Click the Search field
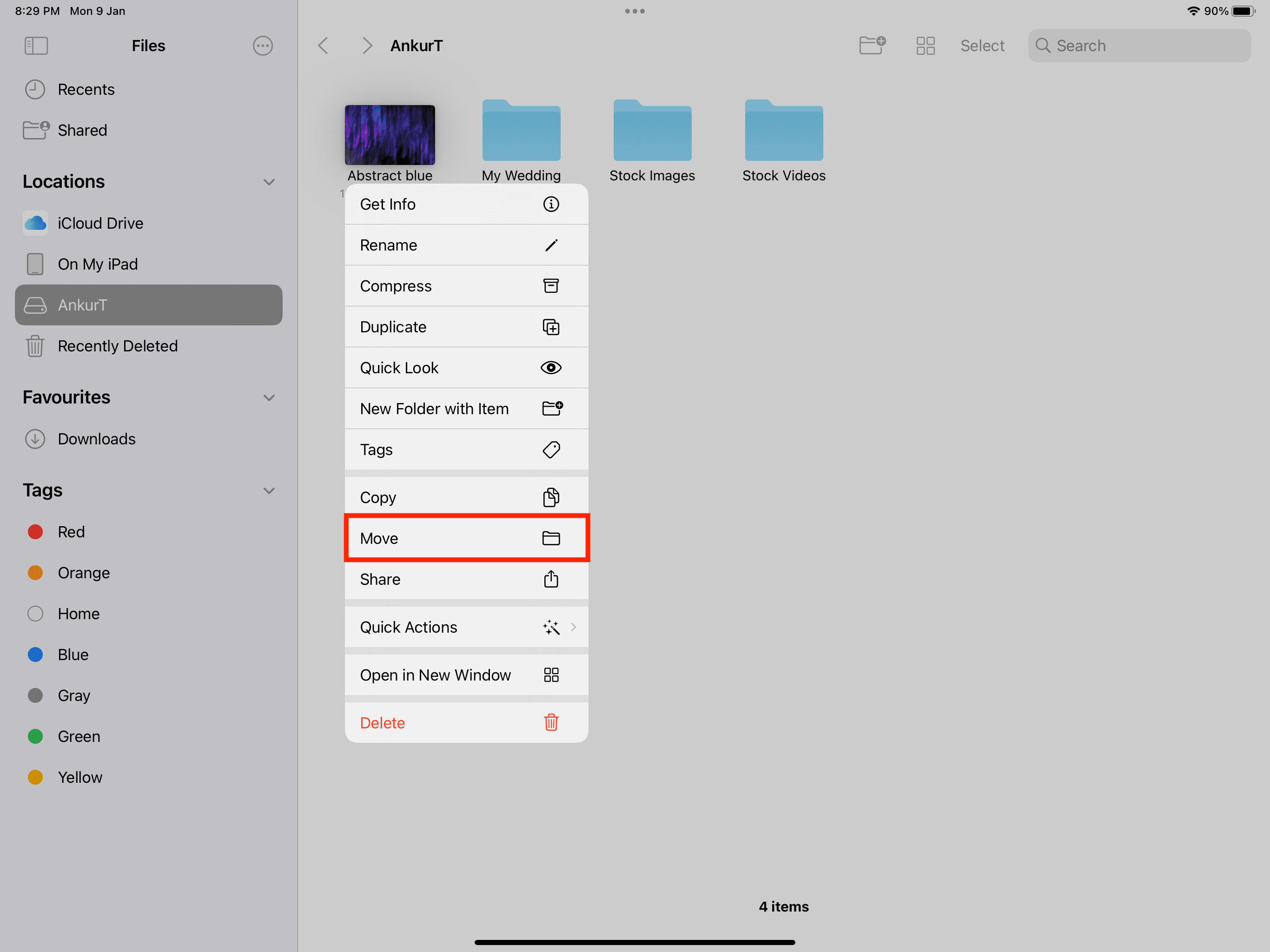The height and width of the screenshot is (952, 1270). (1140, 46)
